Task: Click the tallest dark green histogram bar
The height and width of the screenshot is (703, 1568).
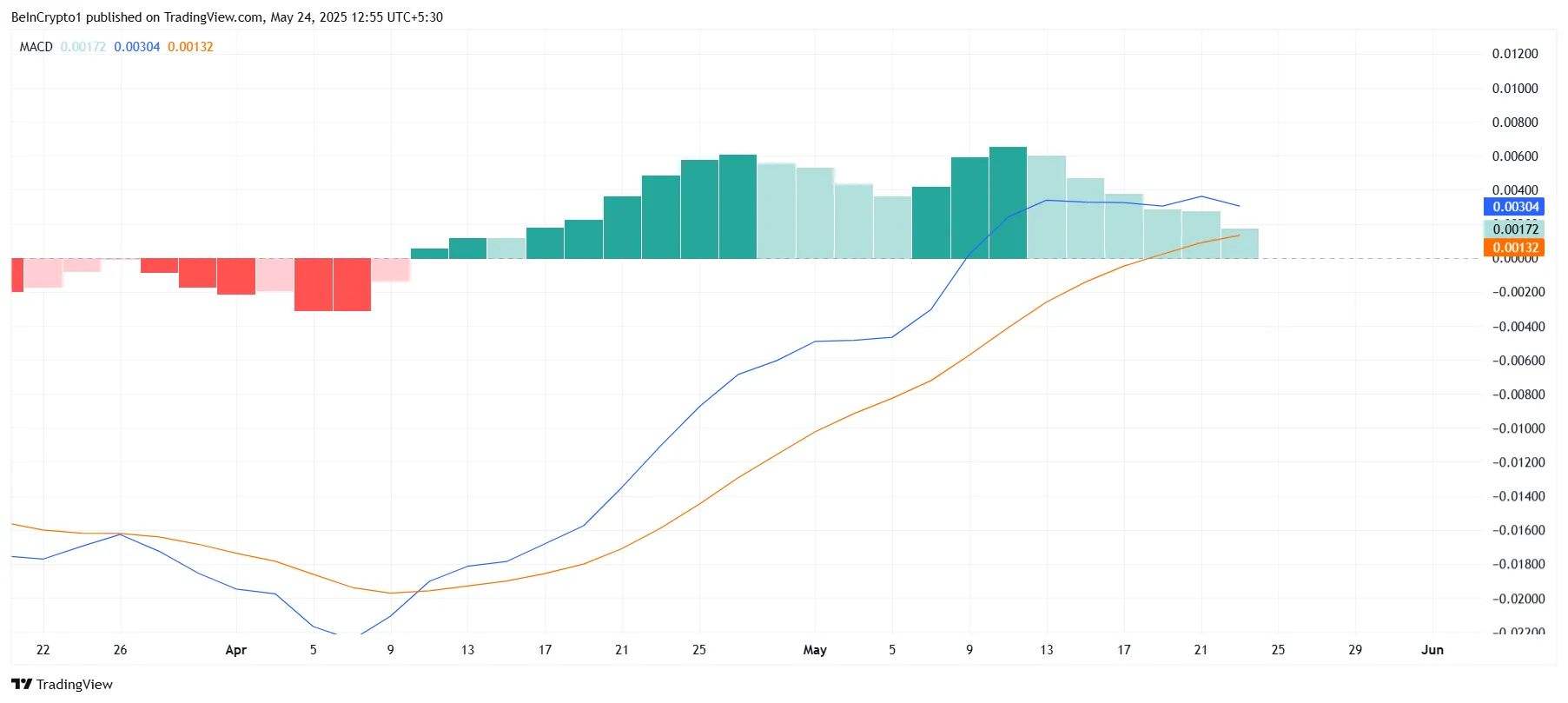Action: (1008, 203)
